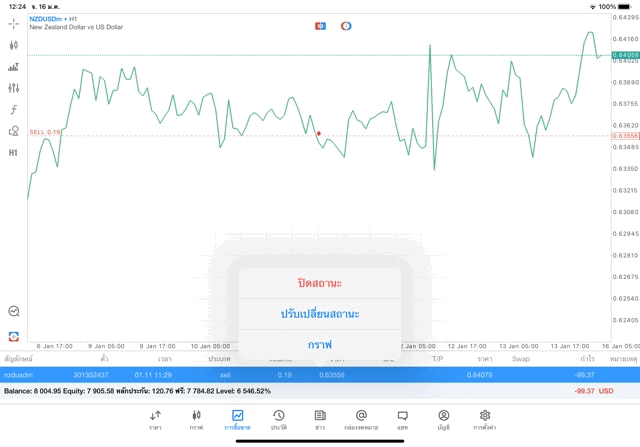Open the H1 timeframe selector
This screenshot has width=640, height=447.
tap(13, 153)
